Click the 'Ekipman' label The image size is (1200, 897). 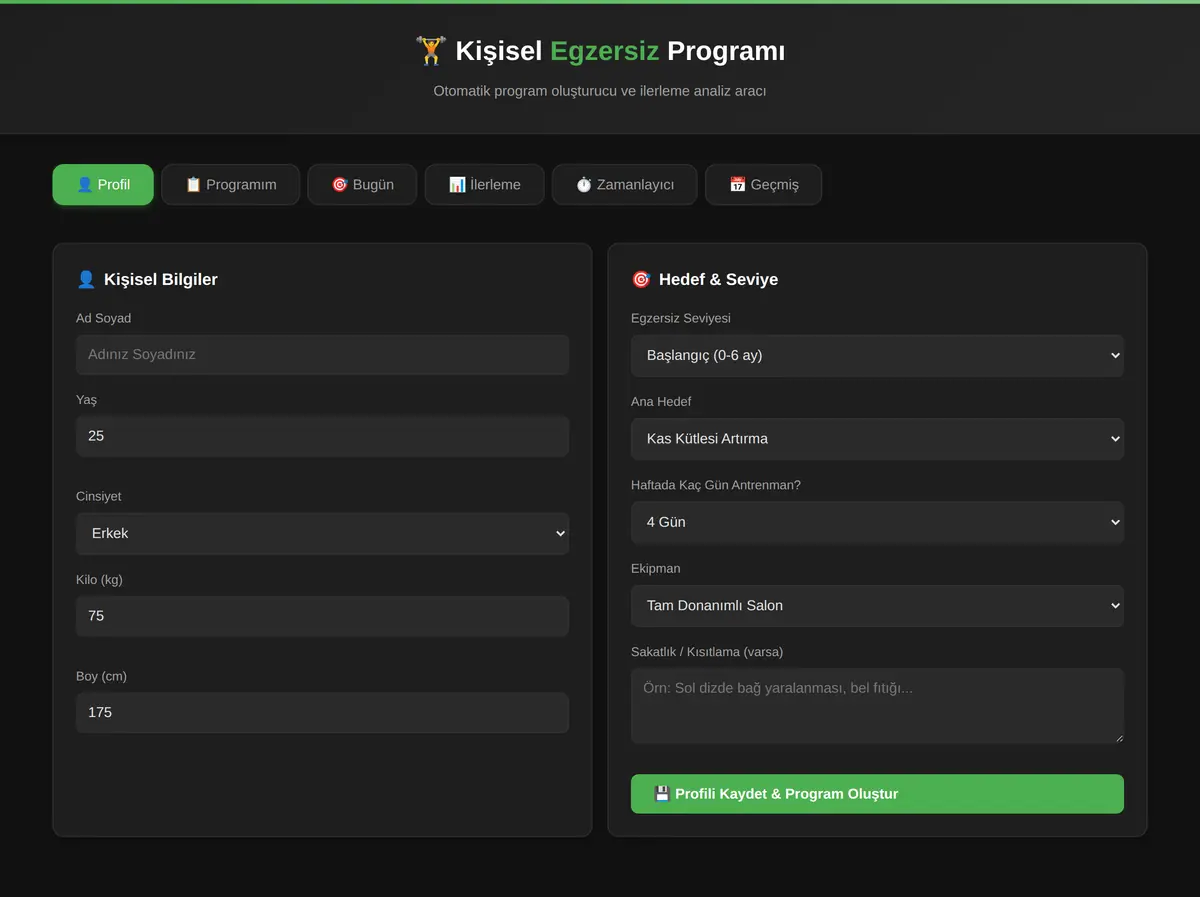pyautogui.click(x=656, y=569)
